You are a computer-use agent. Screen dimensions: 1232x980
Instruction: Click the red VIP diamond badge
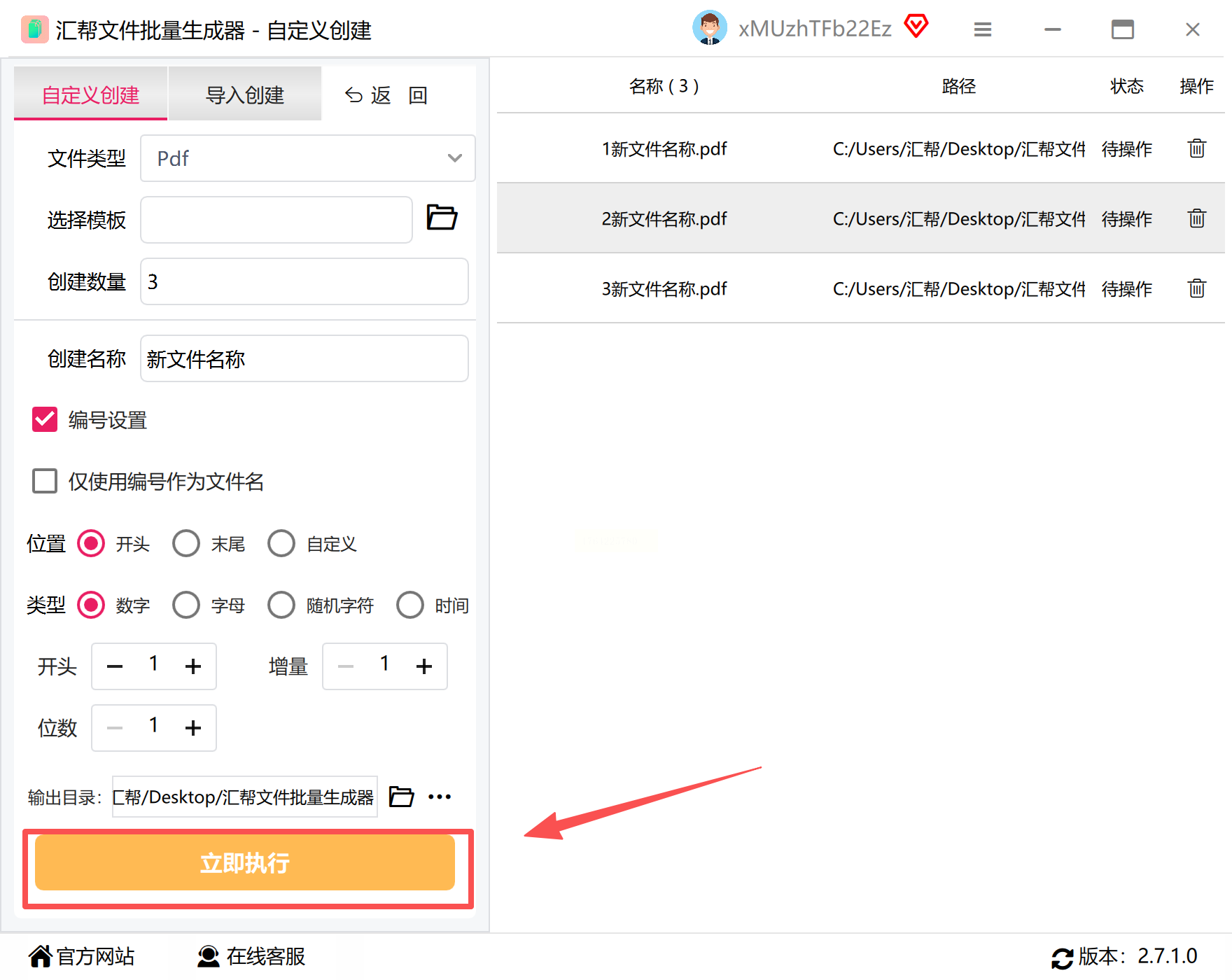[x=916, y=27]
